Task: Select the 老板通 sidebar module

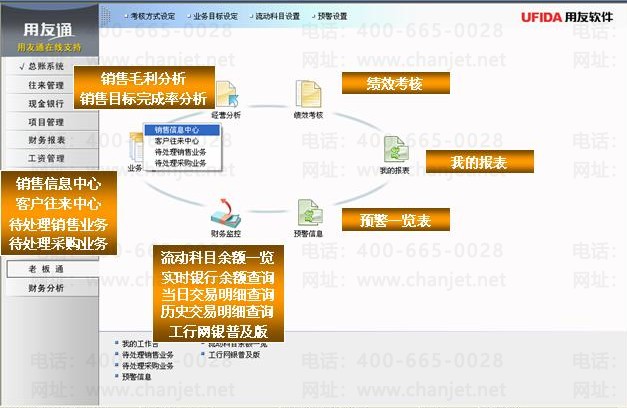Action: [x=52, y=269]
